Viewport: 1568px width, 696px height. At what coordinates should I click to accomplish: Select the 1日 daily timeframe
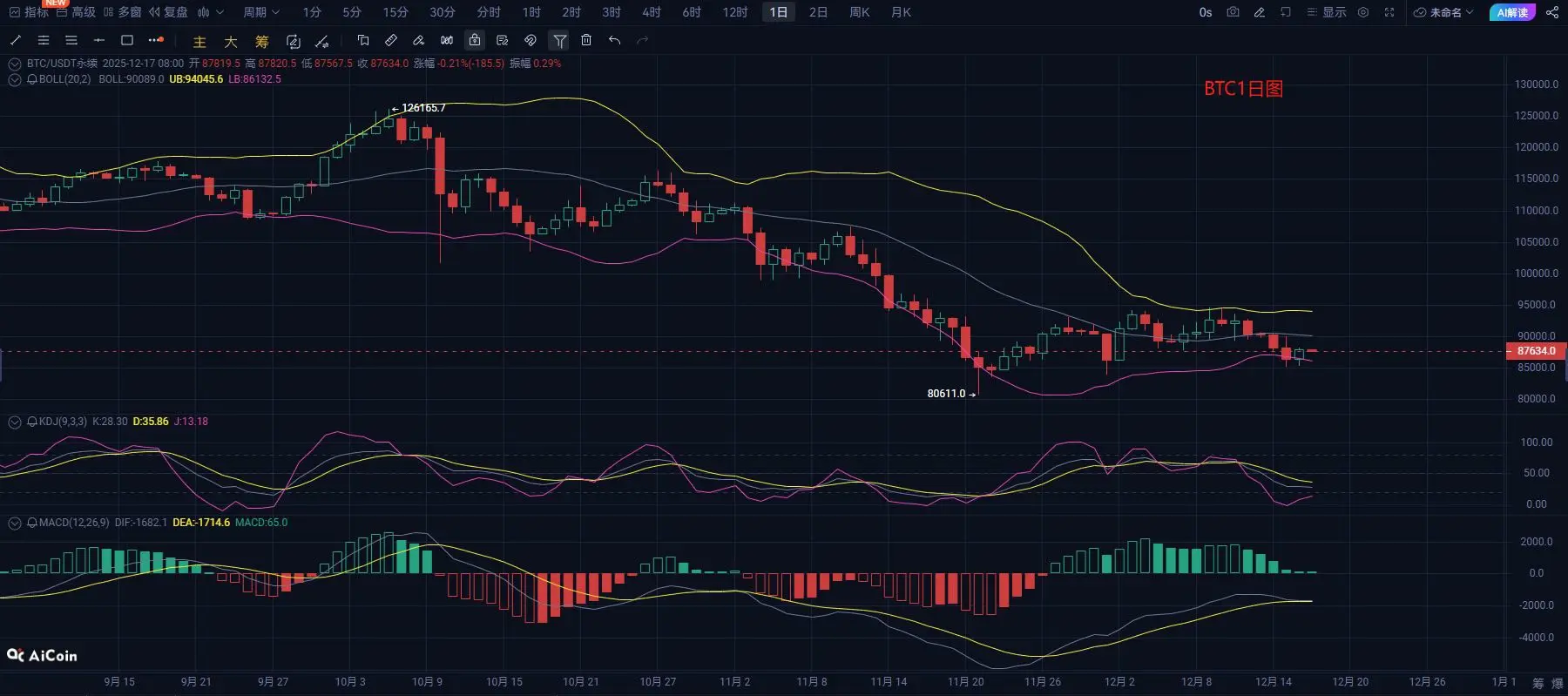click(779, 12)
